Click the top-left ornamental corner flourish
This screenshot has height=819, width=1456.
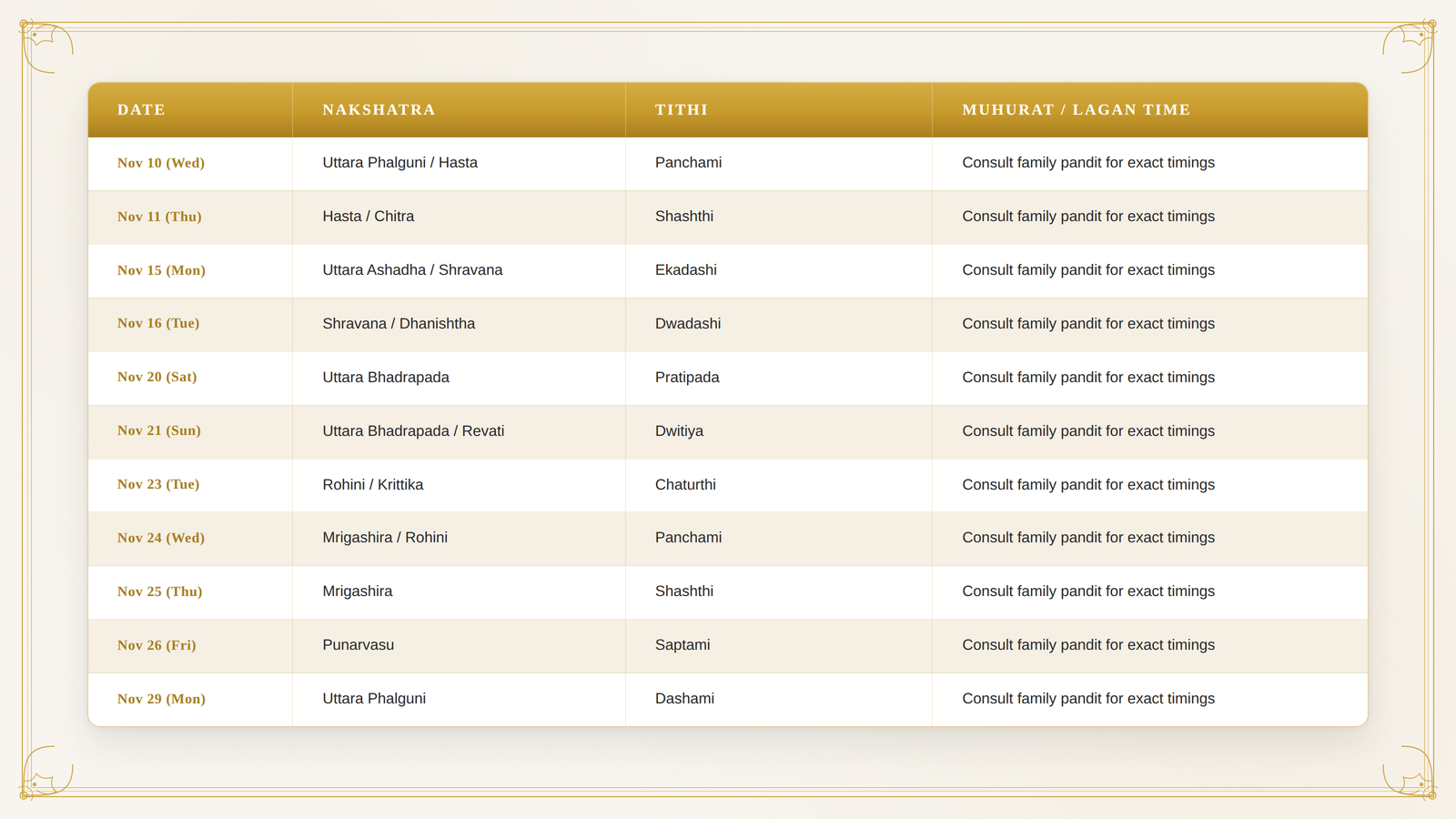click(x=45, y=45)
